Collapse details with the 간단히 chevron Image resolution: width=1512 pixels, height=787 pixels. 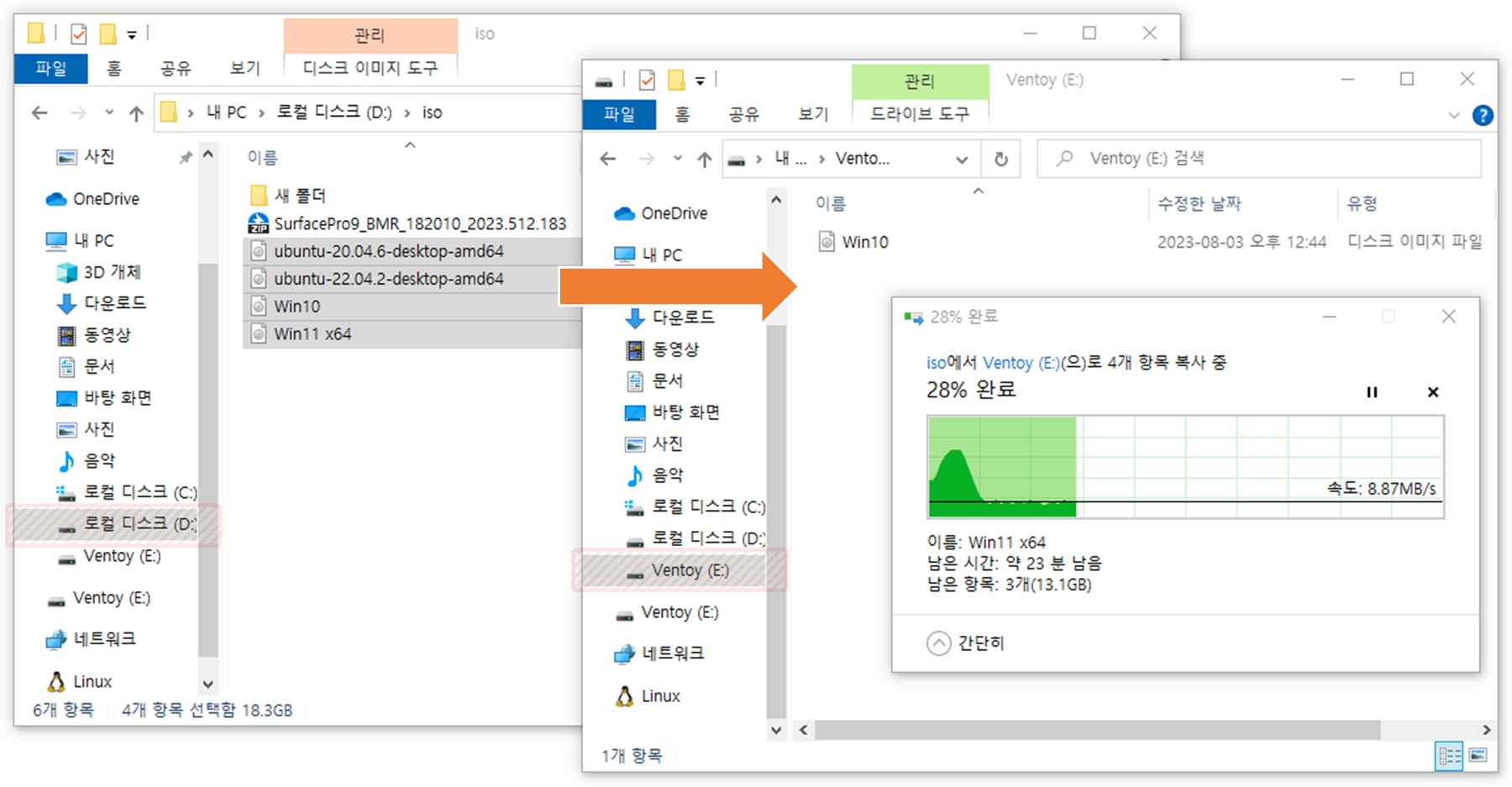click(x=938, y=643)
